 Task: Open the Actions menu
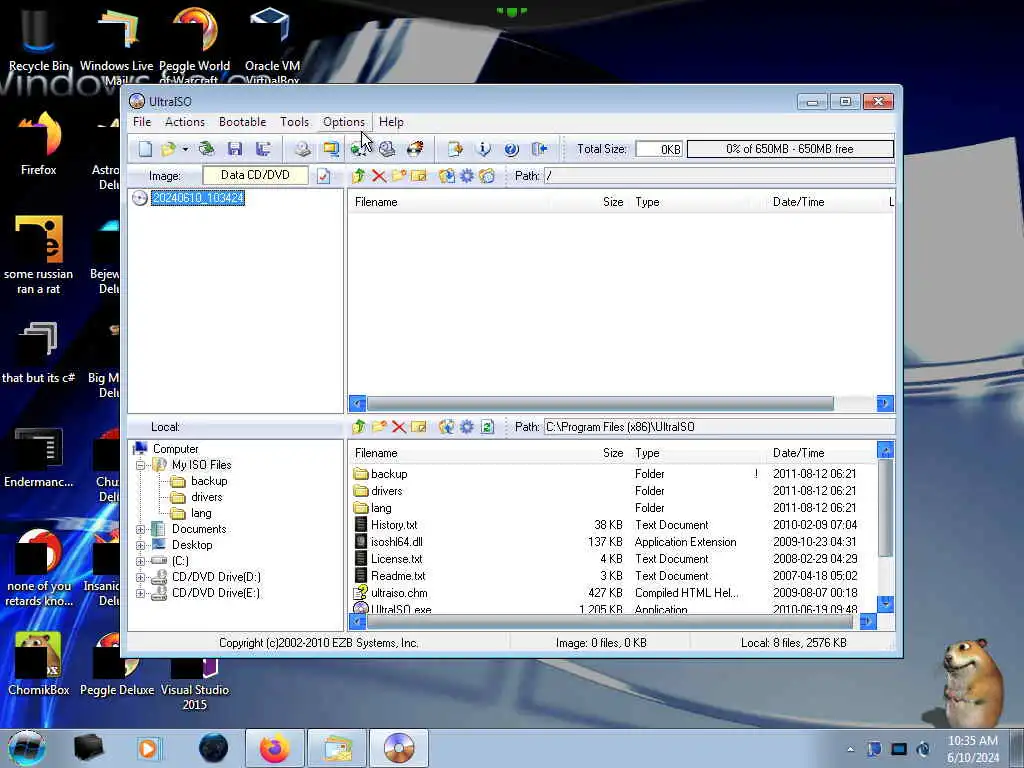pos(185,122)
